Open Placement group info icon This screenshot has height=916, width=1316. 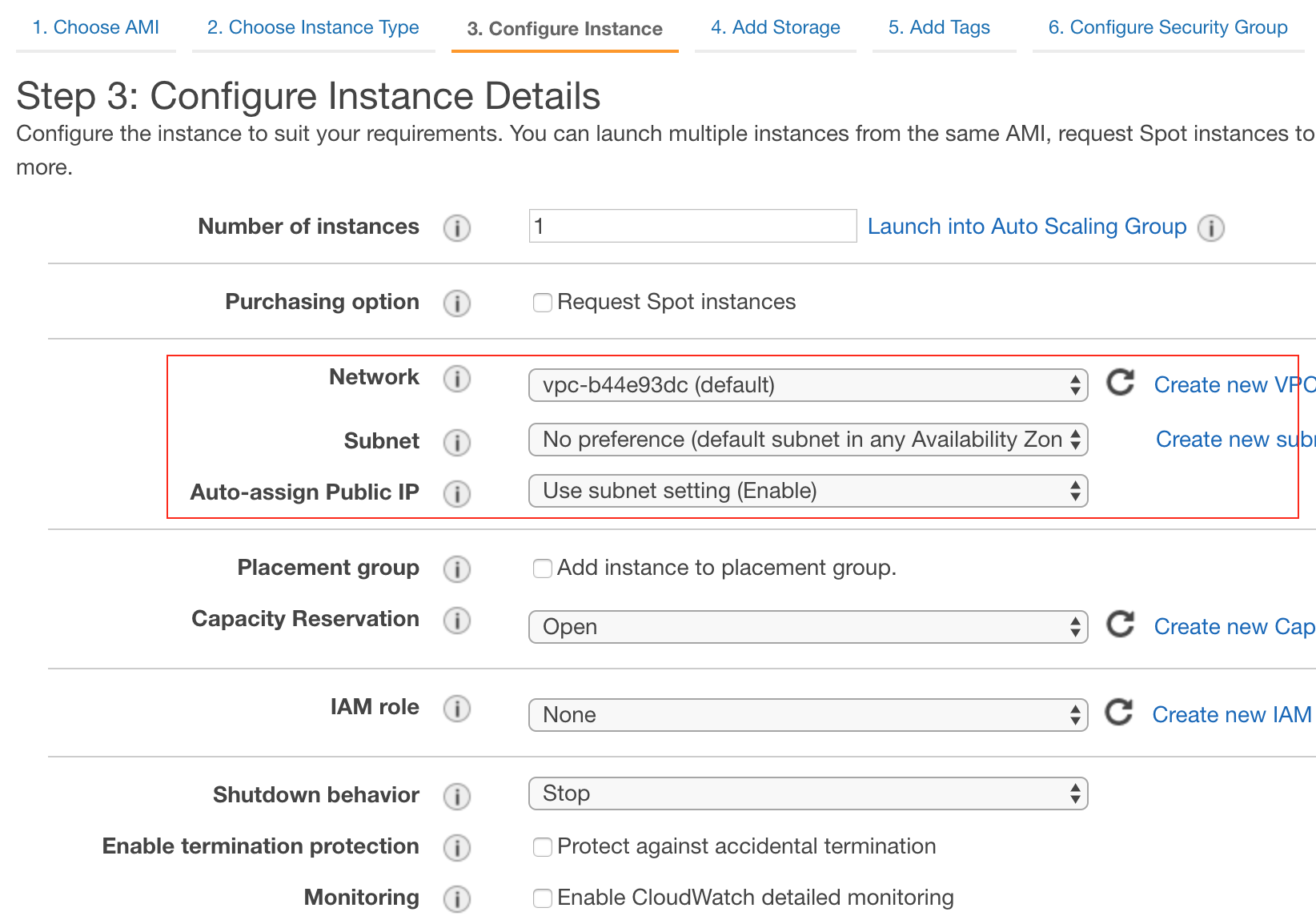click(457, 569)
